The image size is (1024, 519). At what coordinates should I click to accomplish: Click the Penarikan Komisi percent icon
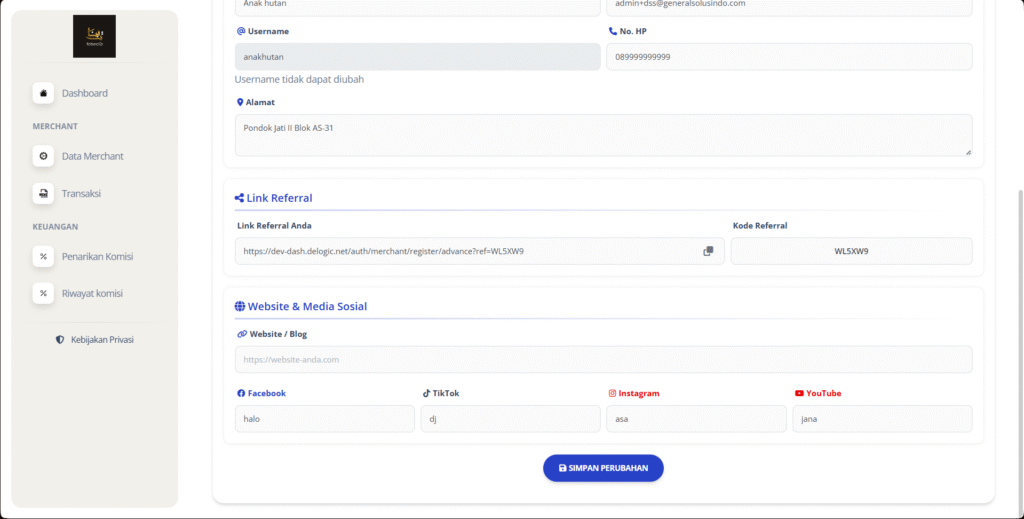(x=43, y=256)
